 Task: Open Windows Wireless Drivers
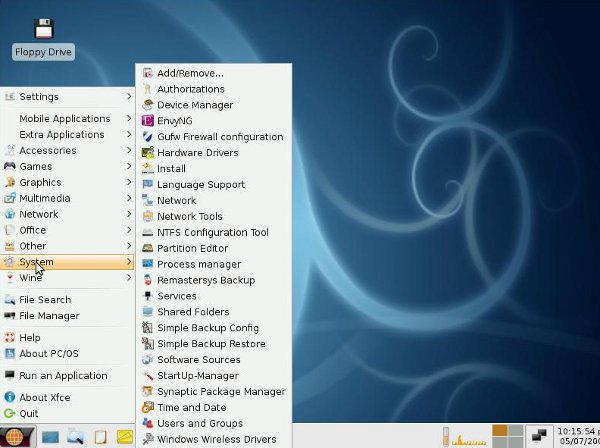214,439
